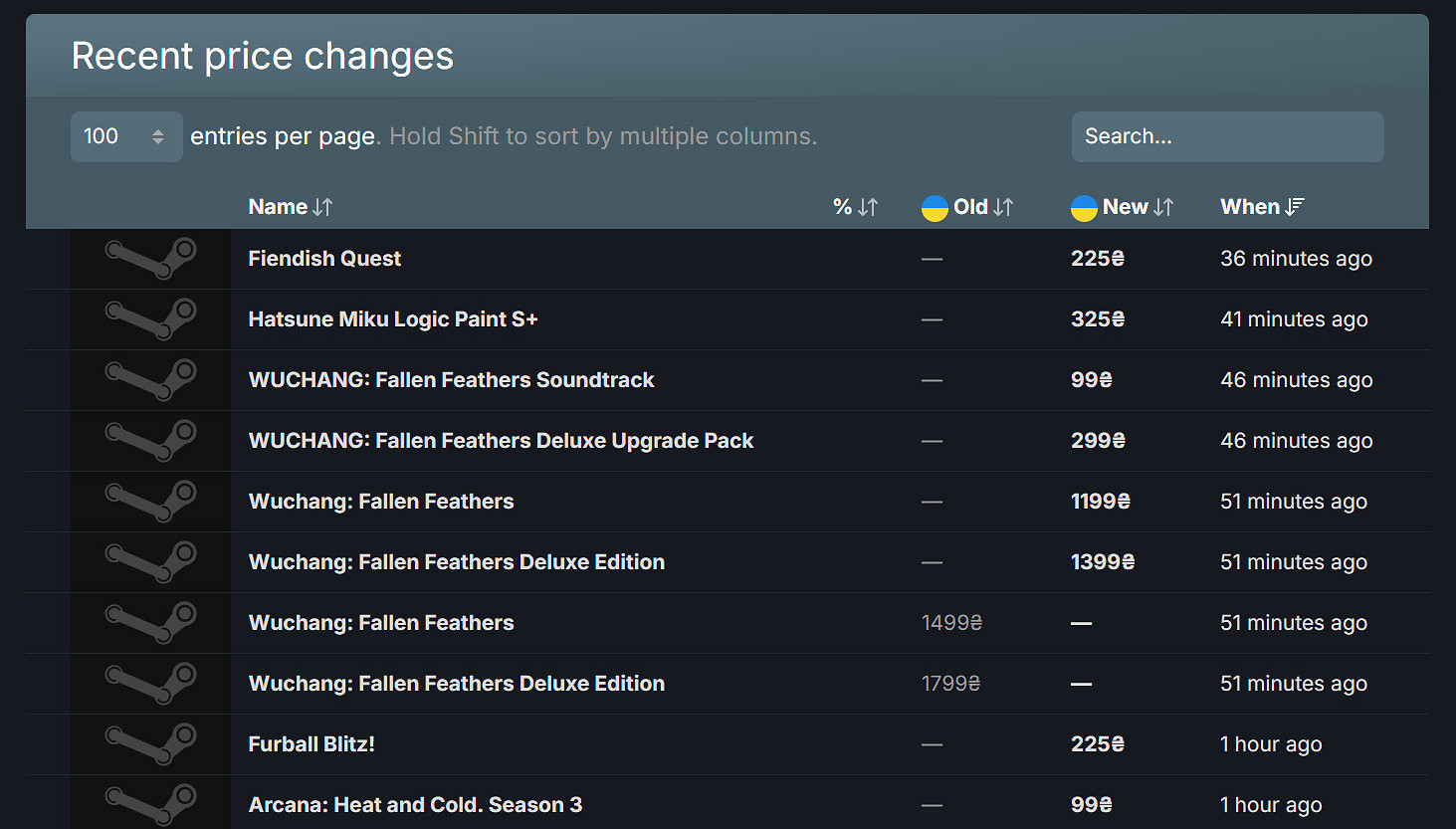This screenshot has height=829, width=1456.
Task: Click the Steam icon next to Hatsune Miku Logic Paint S+
Action: 150,319
